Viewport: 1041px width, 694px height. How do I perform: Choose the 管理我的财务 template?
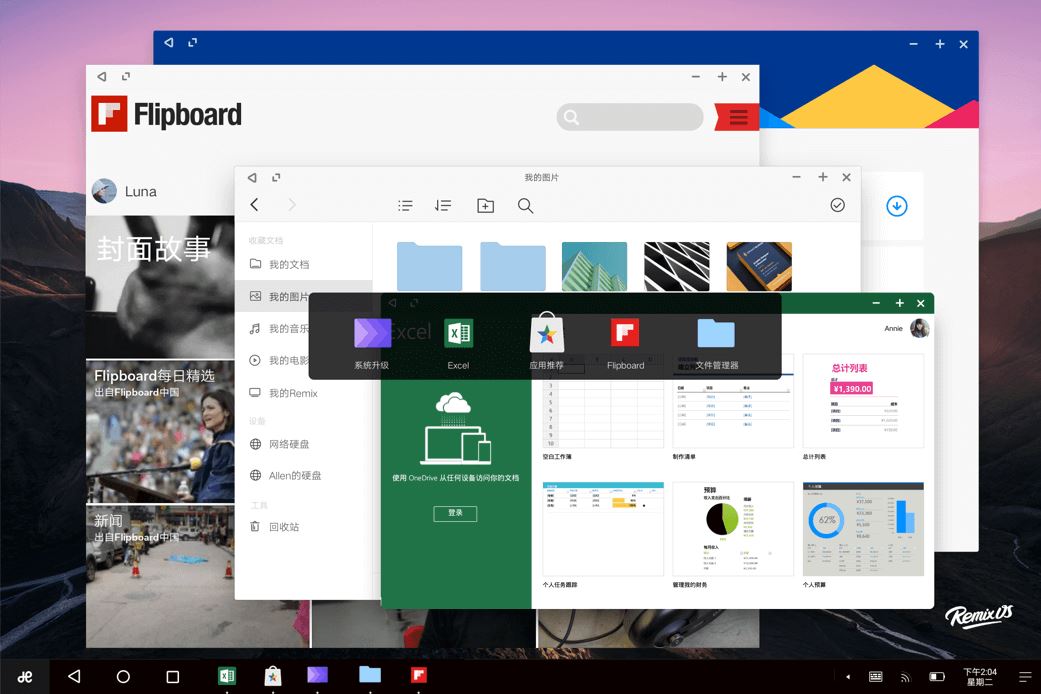point(733,535)
